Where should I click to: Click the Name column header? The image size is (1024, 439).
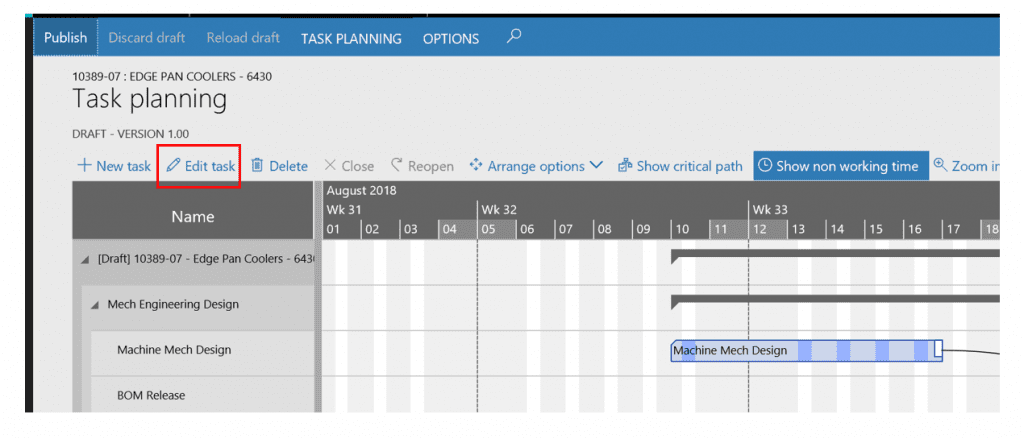(193, 217)
